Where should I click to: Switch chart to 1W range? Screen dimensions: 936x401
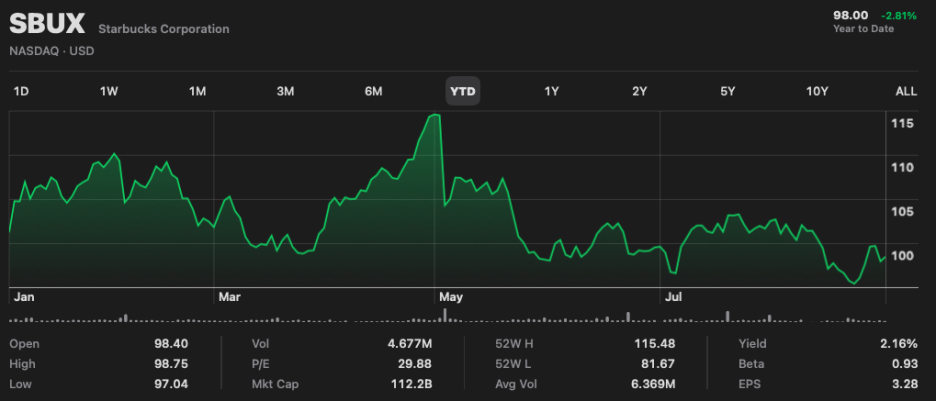click(x=109, y=91)
